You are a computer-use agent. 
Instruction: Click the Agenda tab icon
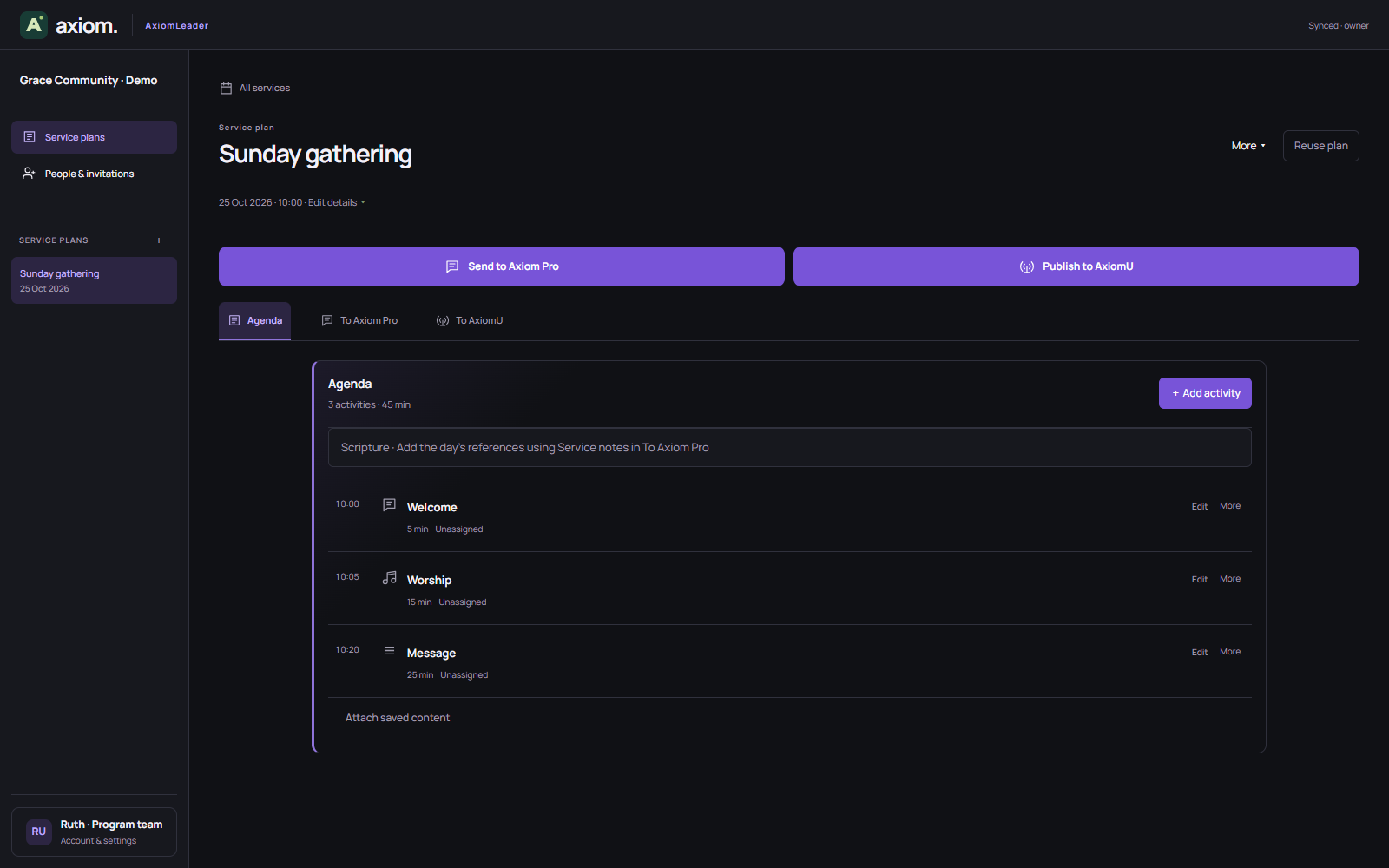[234, 320]
